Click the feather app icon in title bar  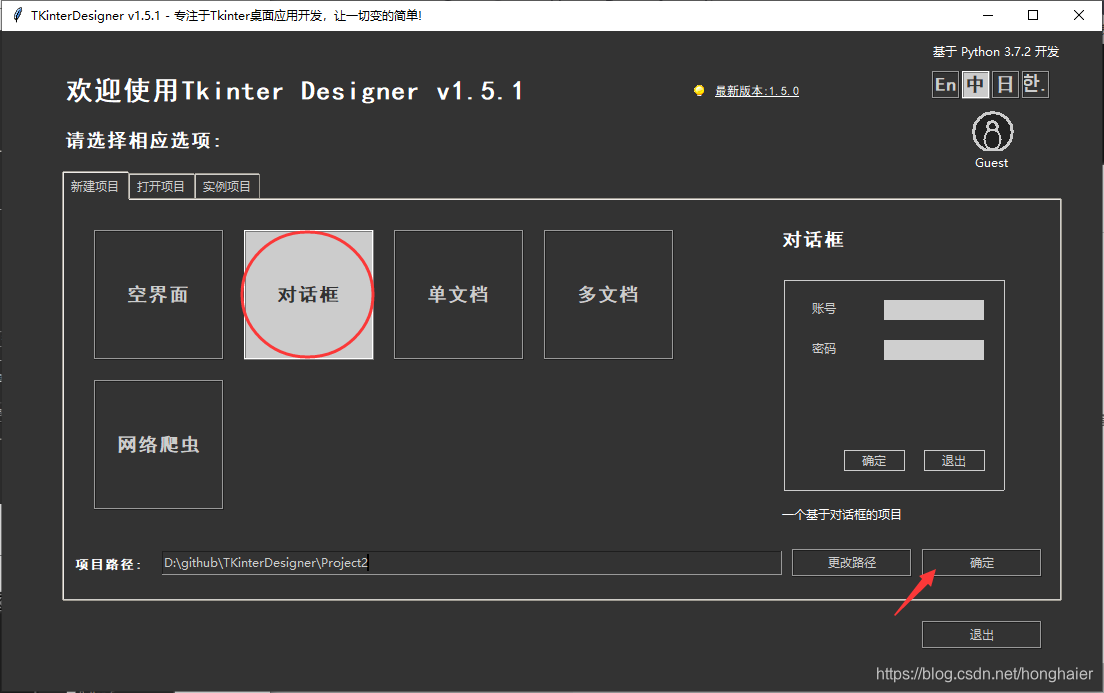click(x=18, y=15)
